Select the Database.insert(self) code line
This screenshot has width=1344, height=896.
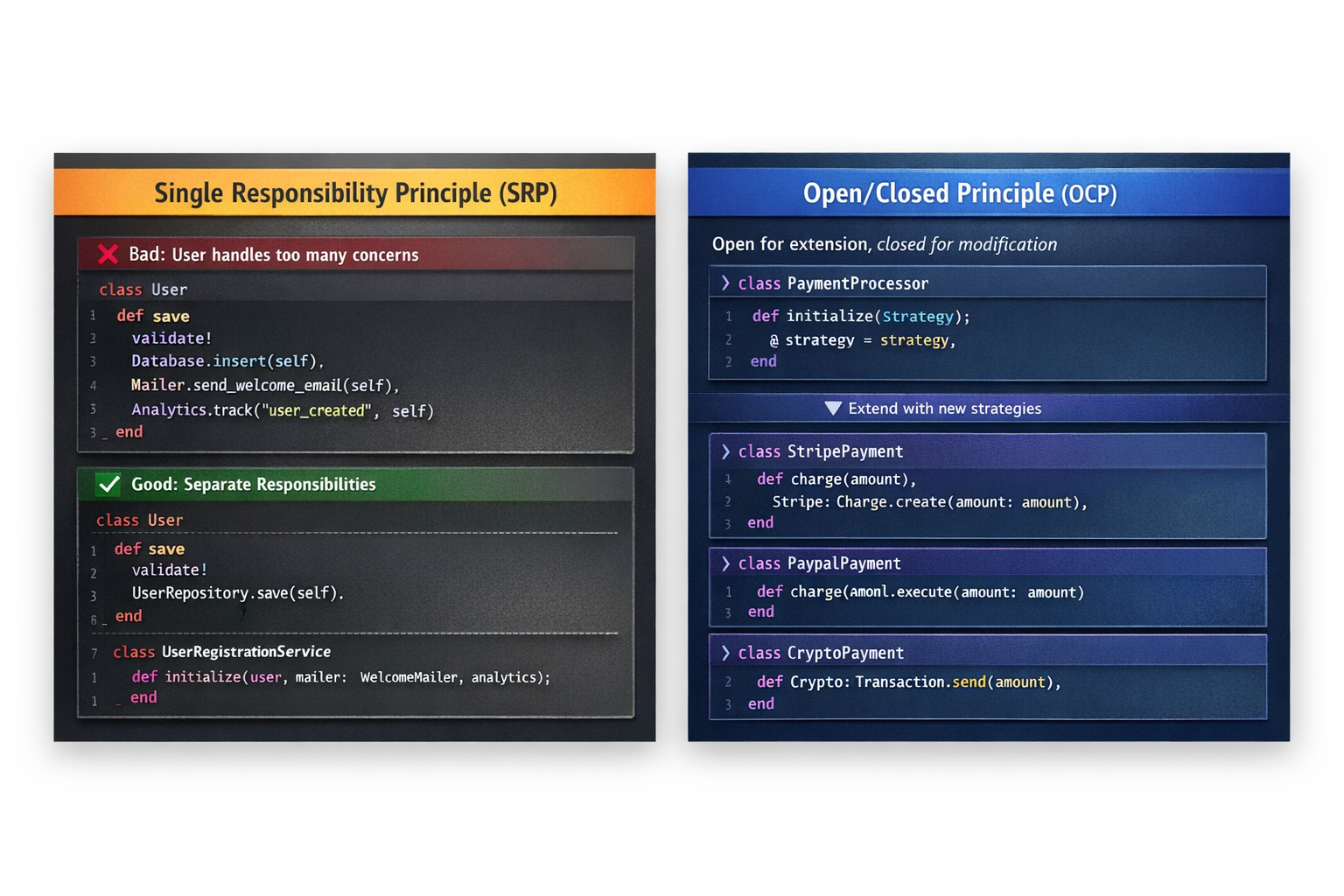click(x=227, y=361)
